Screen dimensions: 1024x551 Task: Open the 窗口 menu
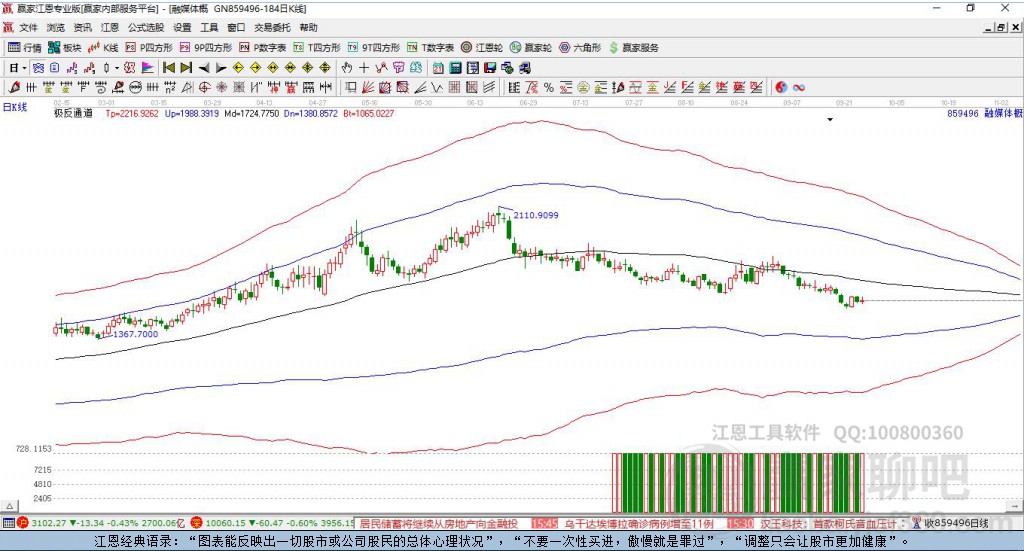[x=236, y=27]
